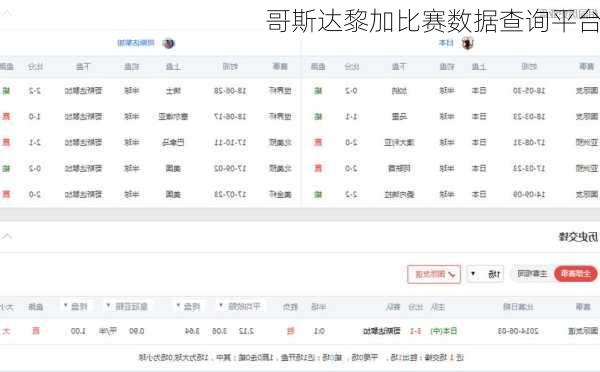600x372 pixels.
Task: Click the 14-09-09 date in Japan table
Action: (529, 195)
